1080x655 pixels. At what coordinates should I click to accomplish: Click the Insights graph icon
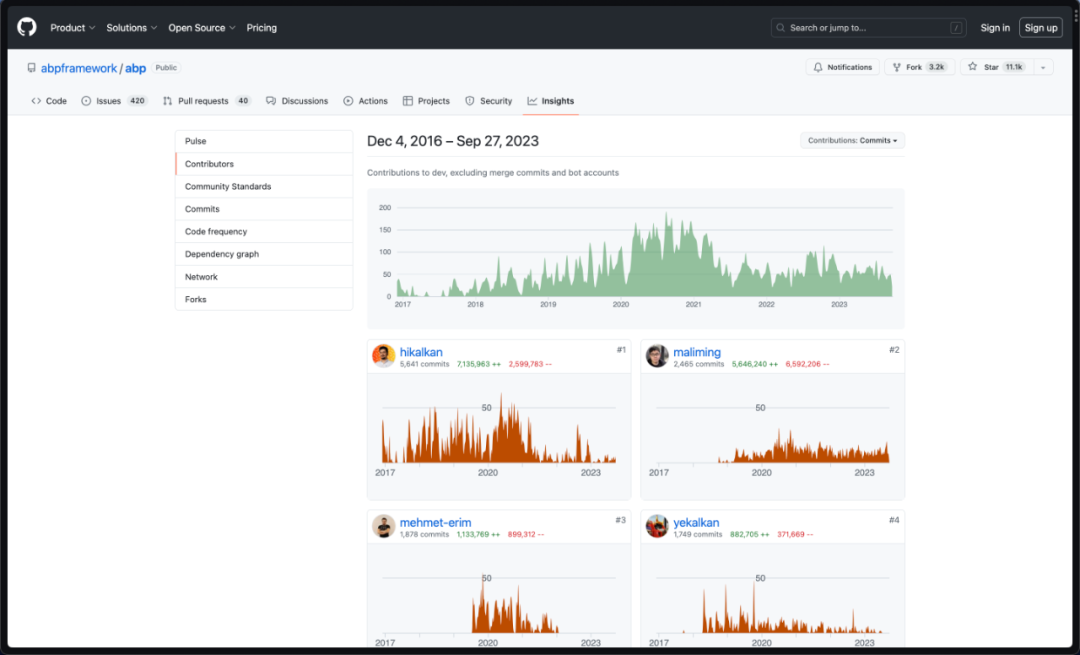[532, 101]
